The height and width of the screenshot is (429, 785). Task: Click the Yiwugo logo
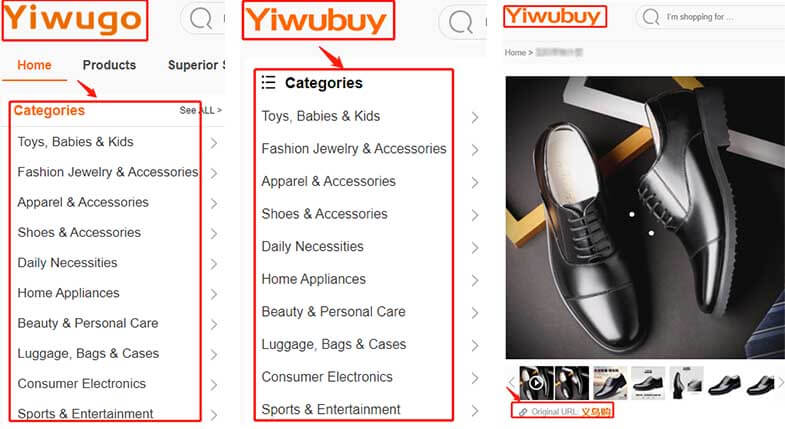73,20
